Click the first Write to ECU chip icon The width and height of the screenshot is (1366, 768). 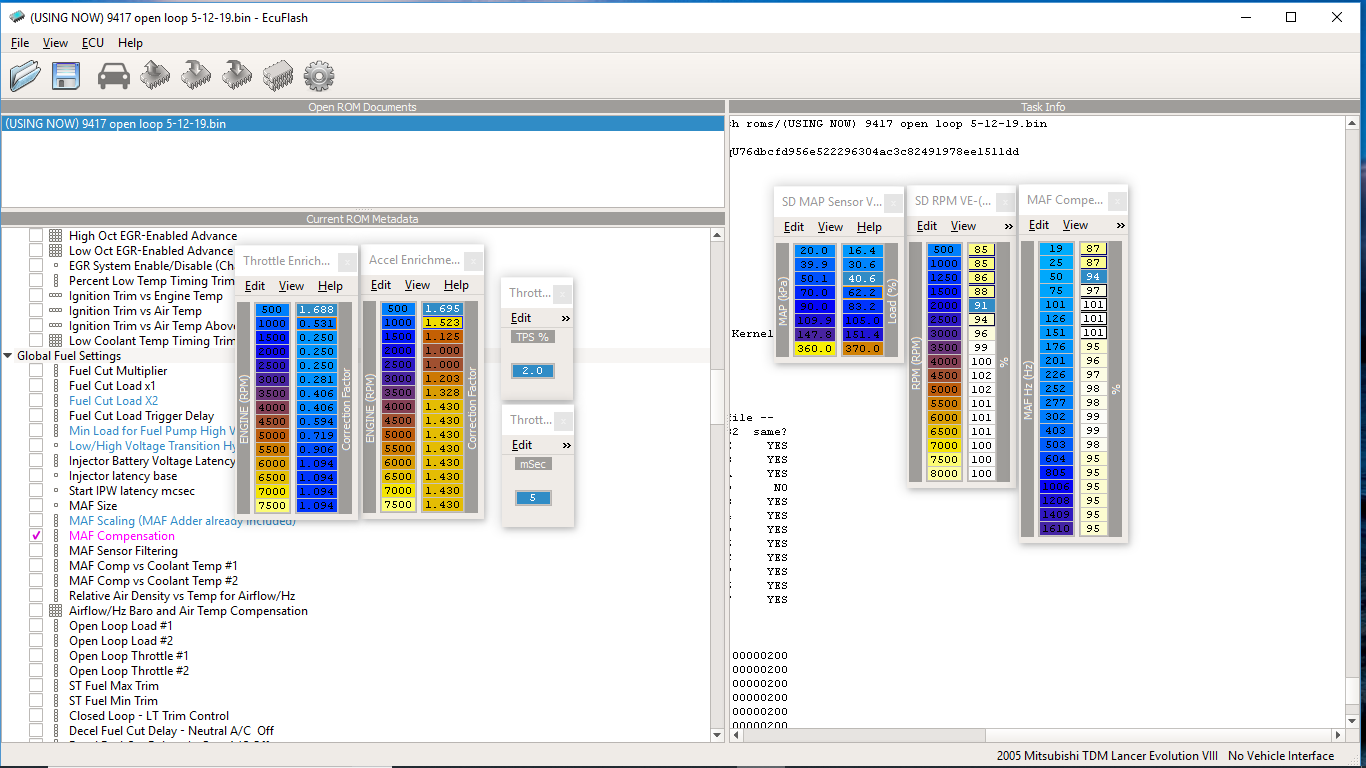coord(196,75)
